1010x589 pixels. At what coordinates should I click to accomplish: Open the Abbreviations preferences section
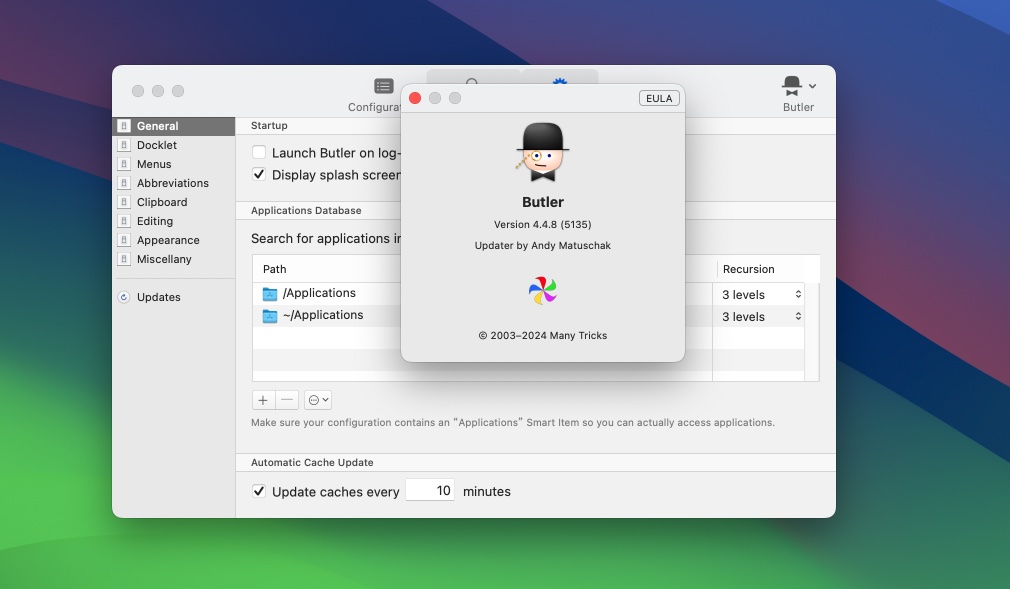[171, 183]
